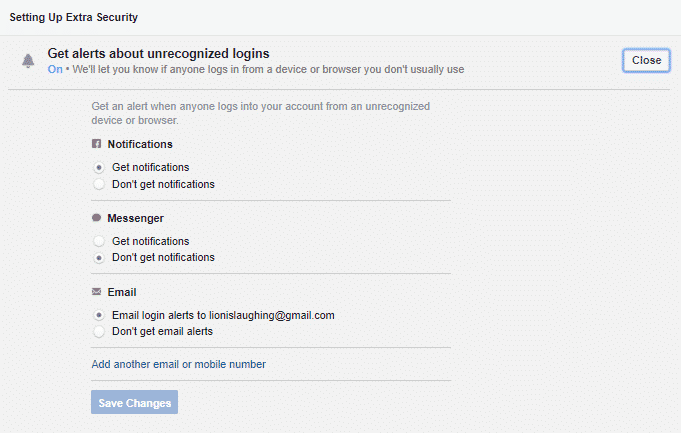Choose 'Don't get email alerts' option
This screenshot has height=433, width=681.
point(99,331)
